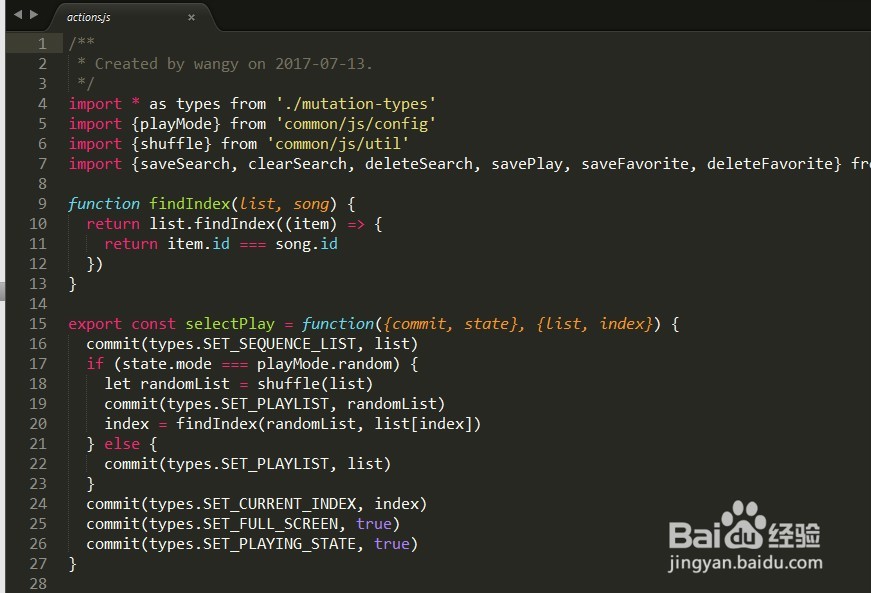Image resolution: width=871 pixels, height=593 pixels.
Task: Click 'SET_FULL_SCREEN' on line 25
Action: [271, 524]
